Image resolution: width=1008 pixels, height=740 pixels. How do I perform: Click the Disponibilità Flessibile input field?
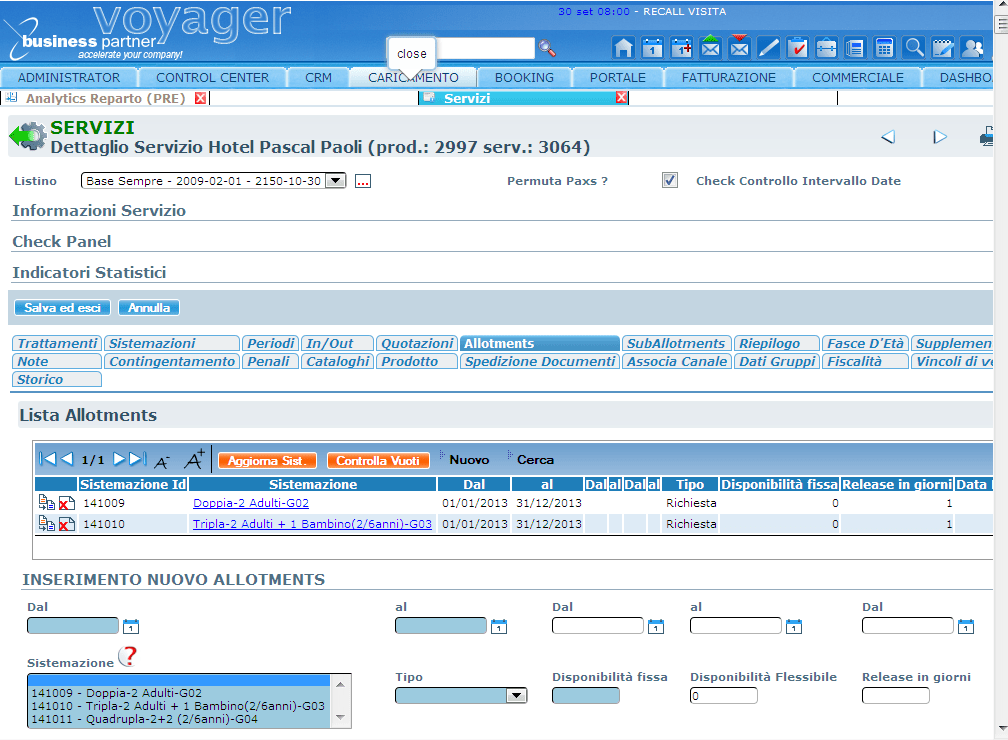pyautogui.click(x=723, y=696)
